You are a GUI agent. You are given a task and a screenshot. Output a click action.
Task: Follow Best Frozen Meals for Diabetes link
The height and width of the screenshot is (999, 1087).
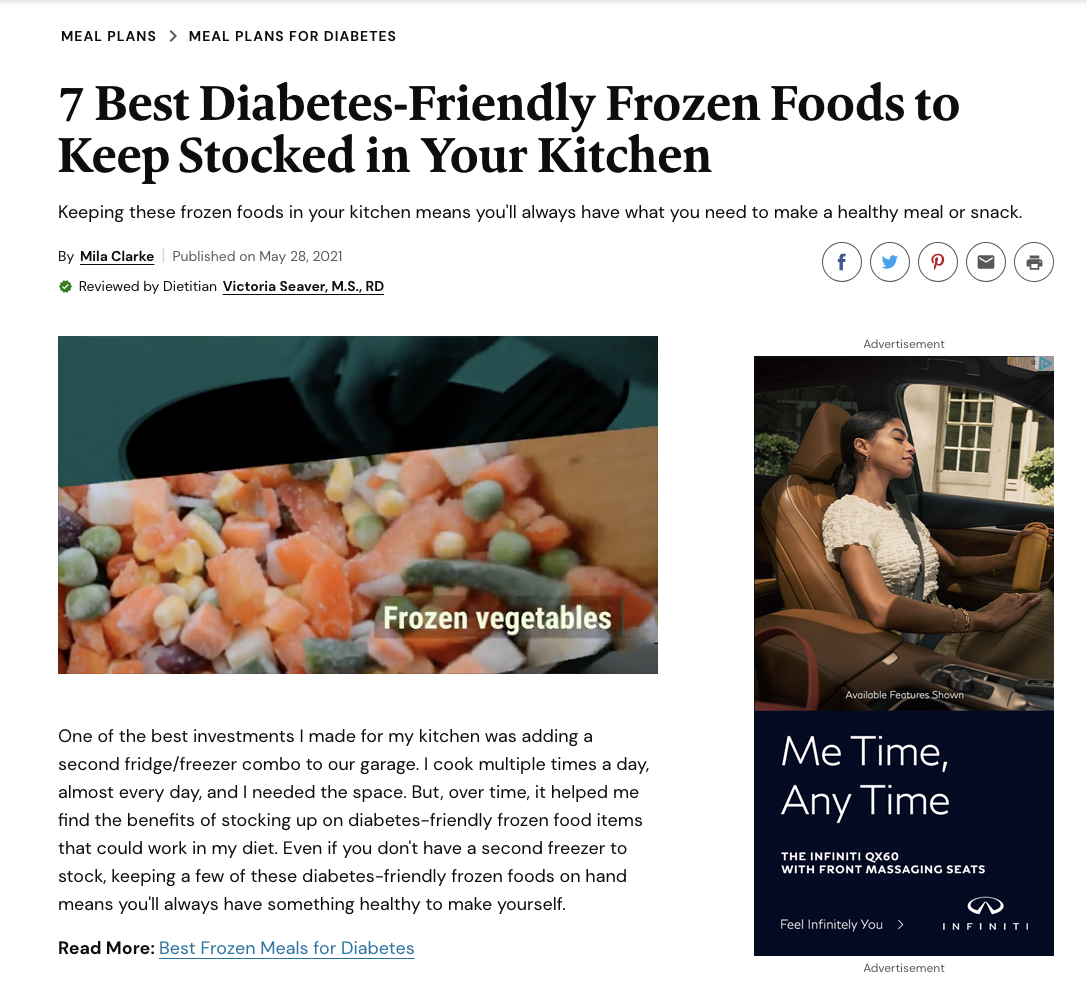286,948
